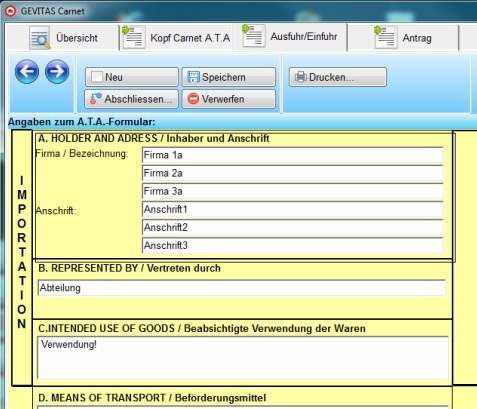Viewport: 477px width, 409px height.
Task: Click 'Angaben zum A.T.A.-Formular:' heading
Action: 82,122
